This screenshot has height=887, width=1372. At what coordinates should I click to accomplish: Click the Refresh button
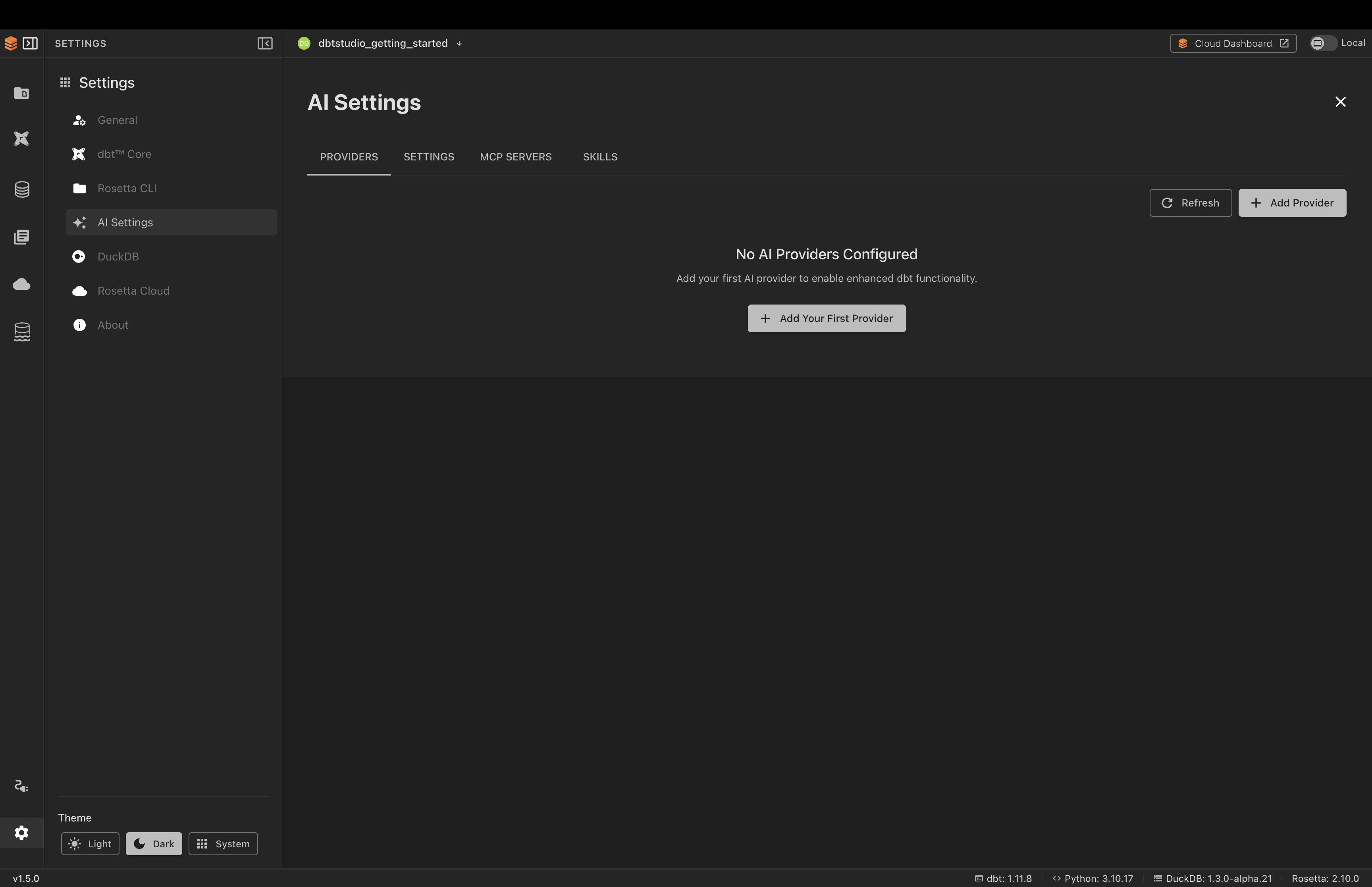pos(1191,203)
